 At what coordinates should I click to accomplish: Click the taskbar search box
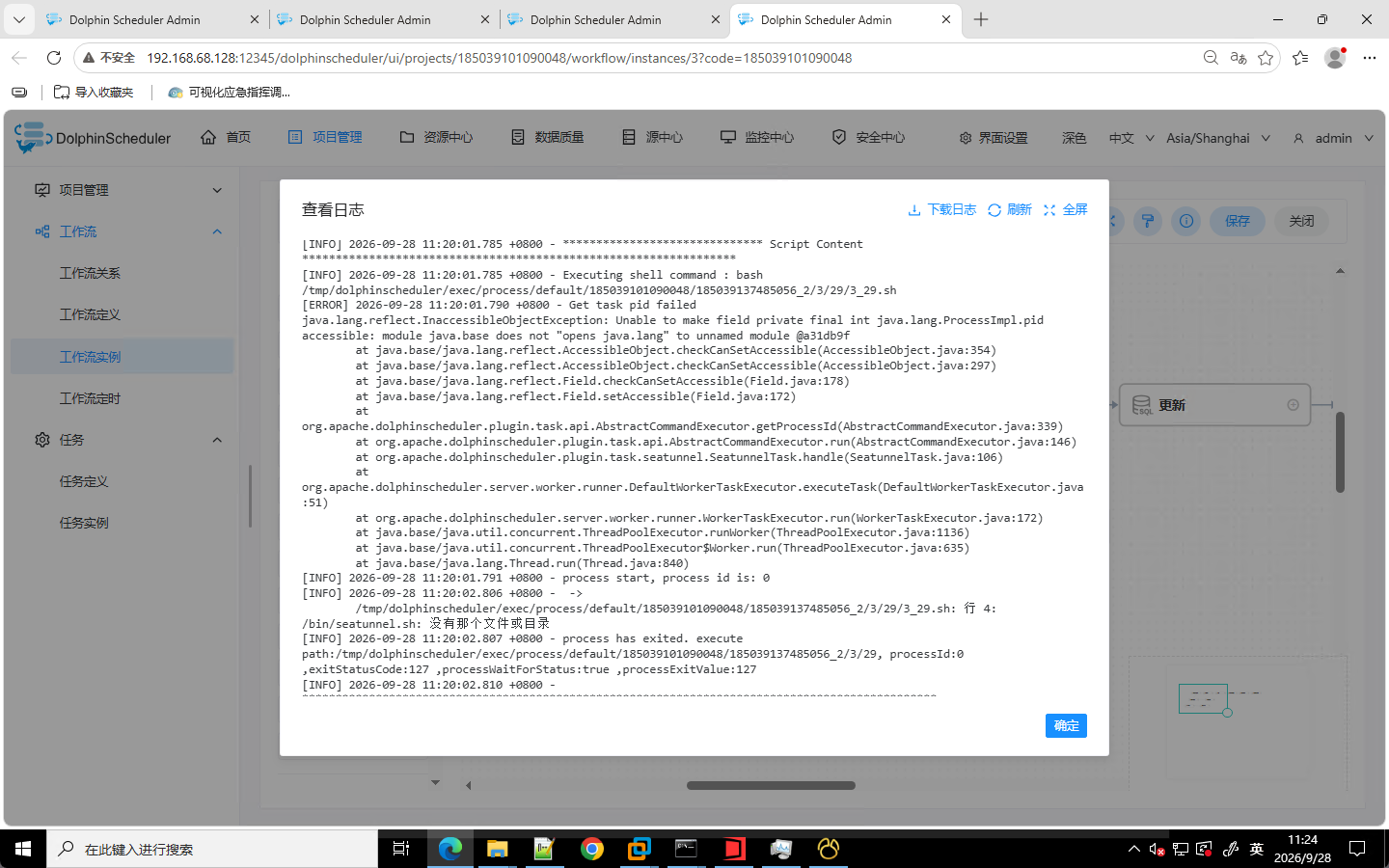pyautogui.click(x=212, y=849)
